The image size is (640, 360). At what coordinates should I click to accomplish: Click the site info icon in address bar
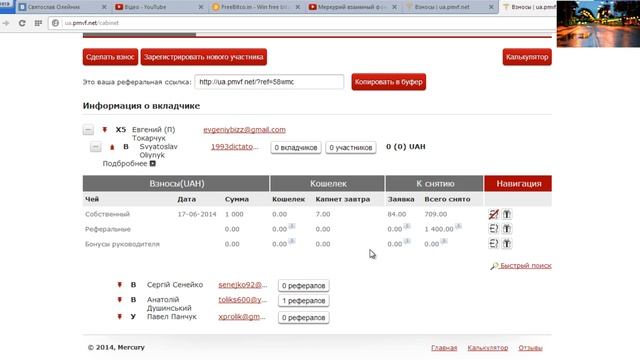pos(55,23)
